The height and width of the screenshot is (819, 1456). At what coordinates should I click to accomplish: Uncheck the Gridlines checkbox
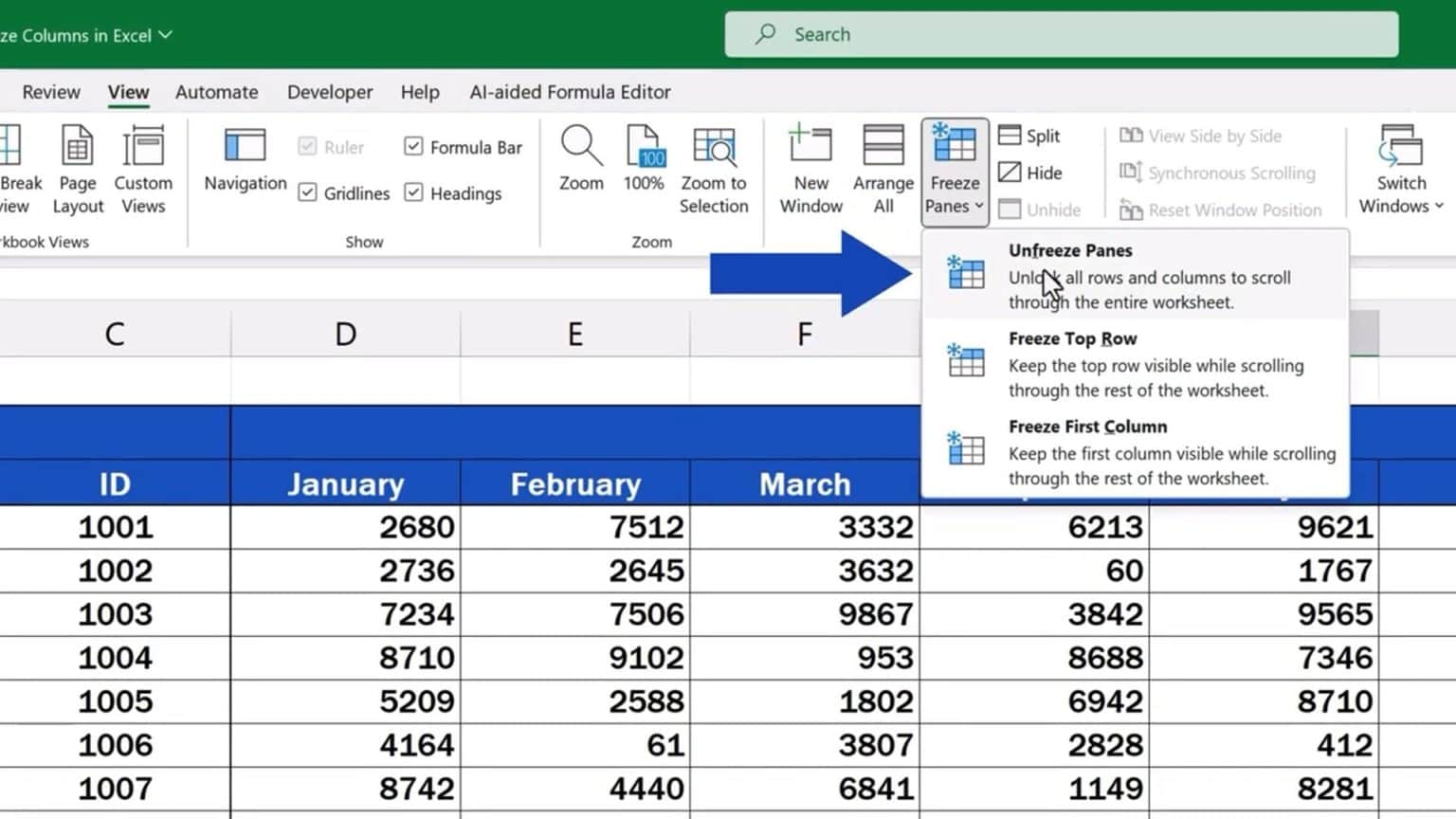pos(308,192)
